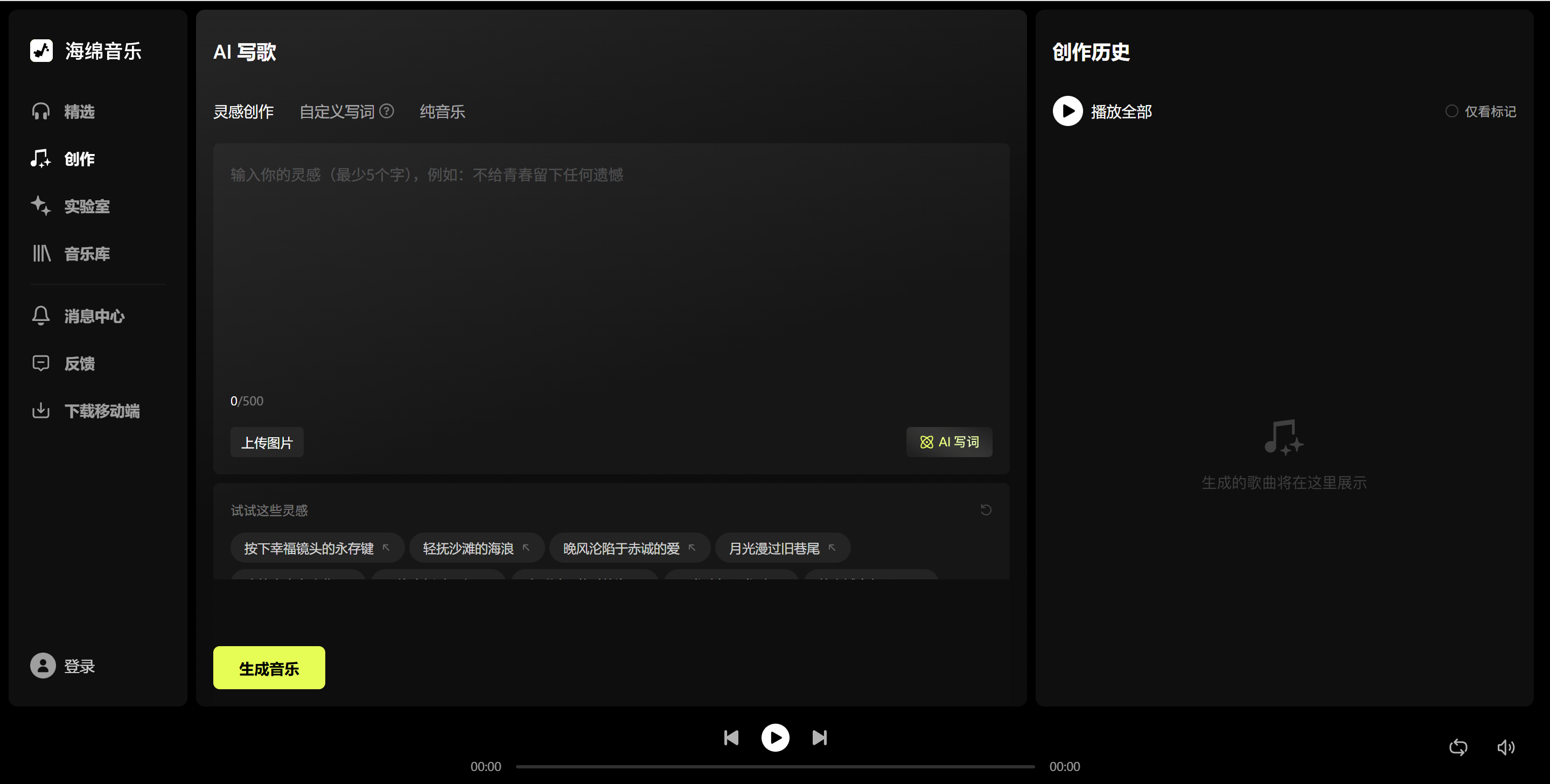Open the 自定义写词 help tooltip
This screenshot has height=784, width=1550.
tap(387, 111)
